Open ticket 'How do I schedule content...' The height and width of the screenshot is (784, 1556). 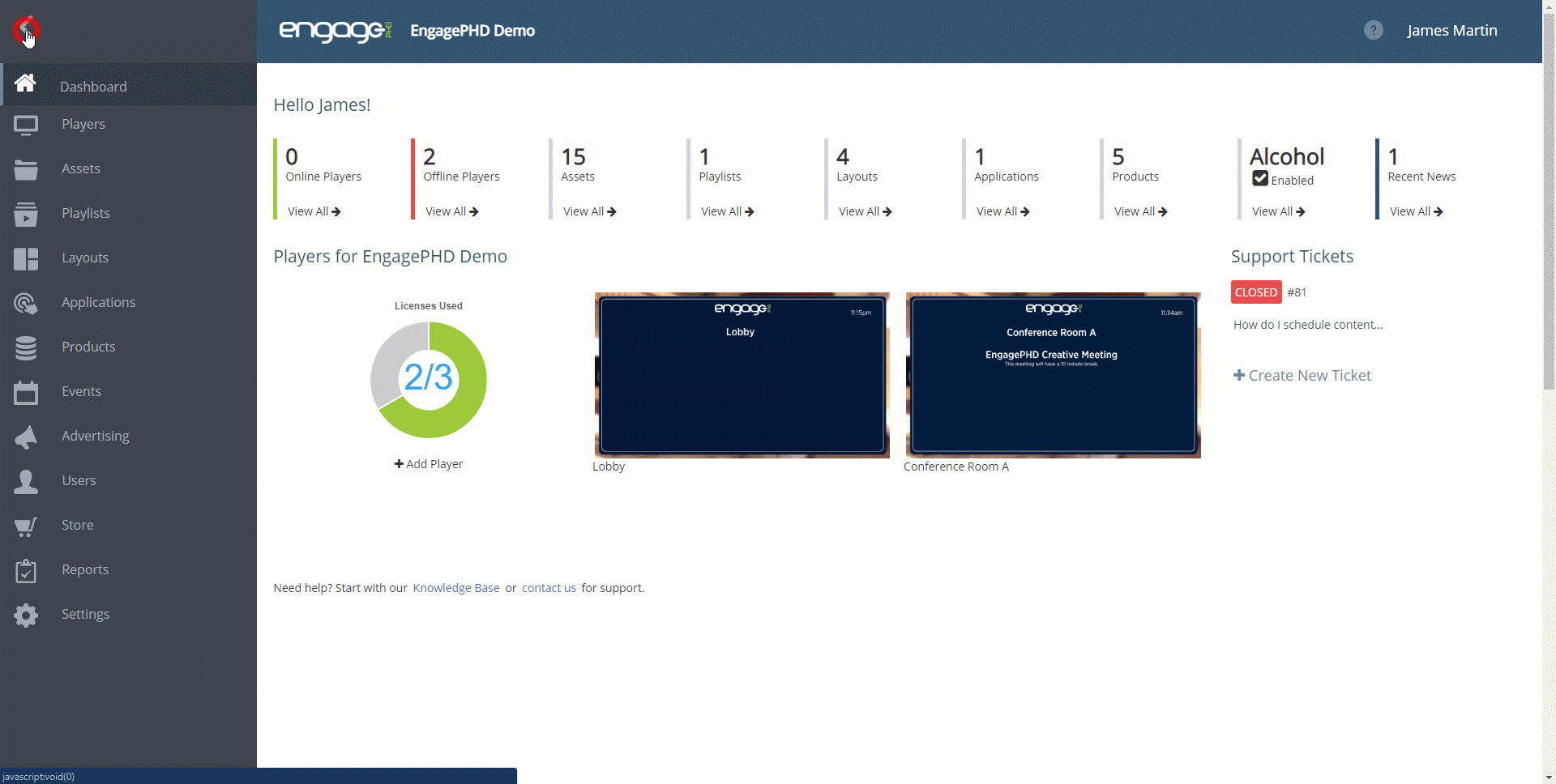pyautogui.click(x=1308, y=325)
